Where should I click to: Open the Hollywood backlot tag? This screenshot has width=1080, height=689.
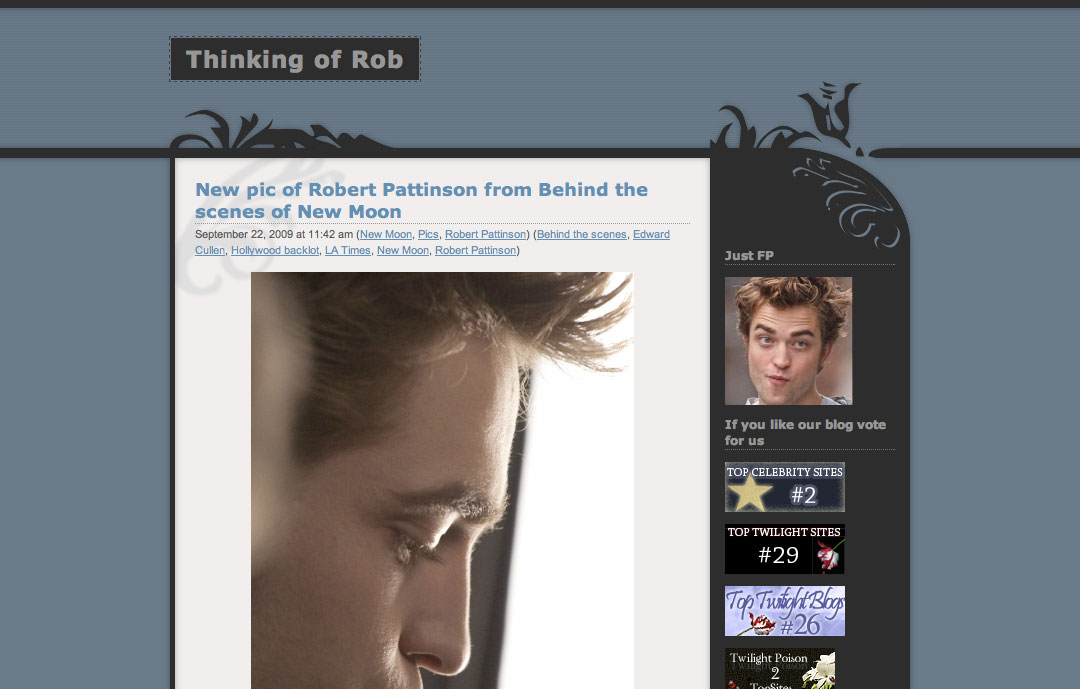click(x=275, y=250)
